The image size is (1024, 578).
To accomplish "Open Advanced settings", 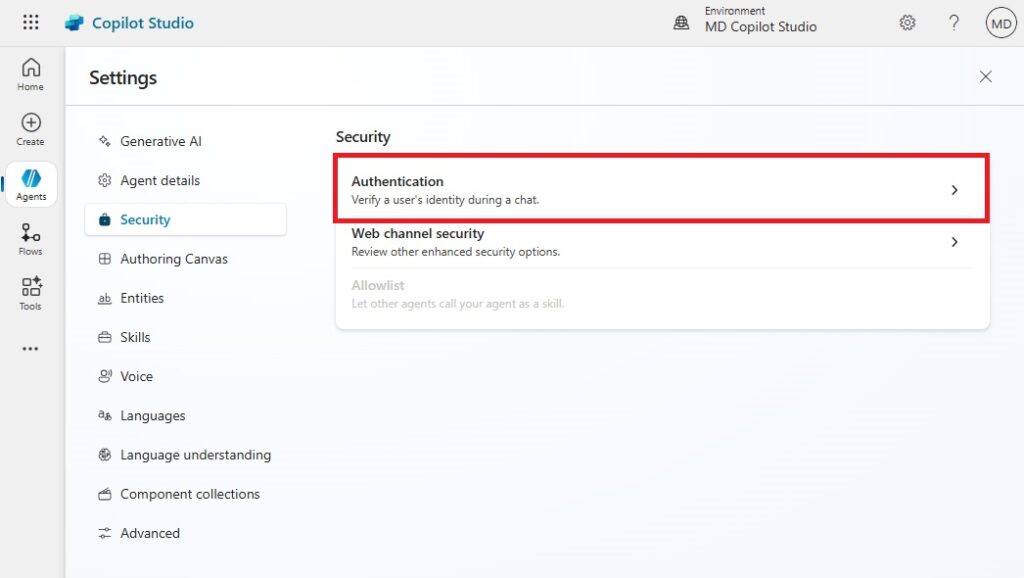I will (185, 533).
